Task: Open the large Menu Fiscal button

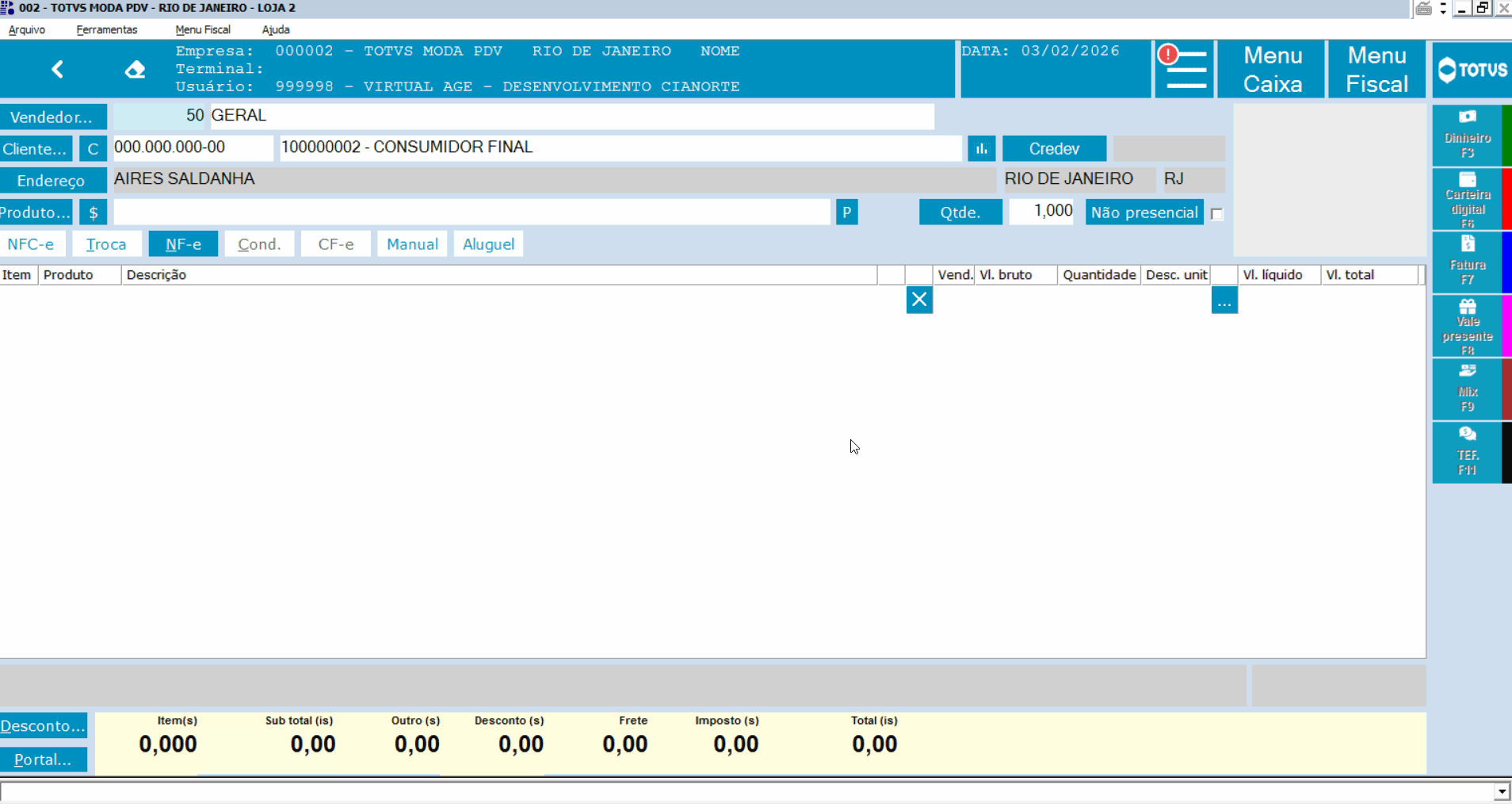Action: pyautogui.click(x=1377, y=69)
